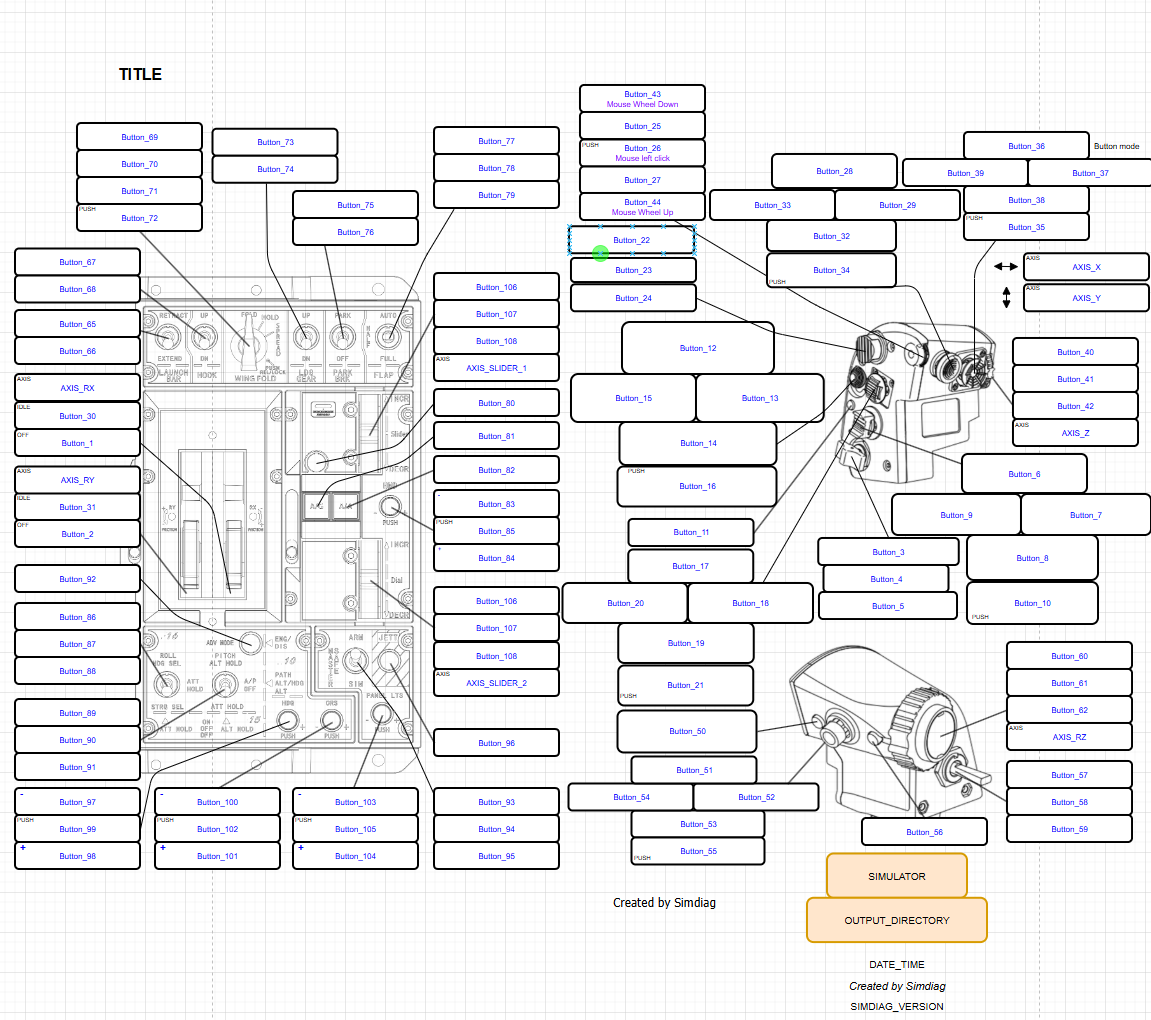Click the AXIS_SLIDER_2 box

pos(496,683)
